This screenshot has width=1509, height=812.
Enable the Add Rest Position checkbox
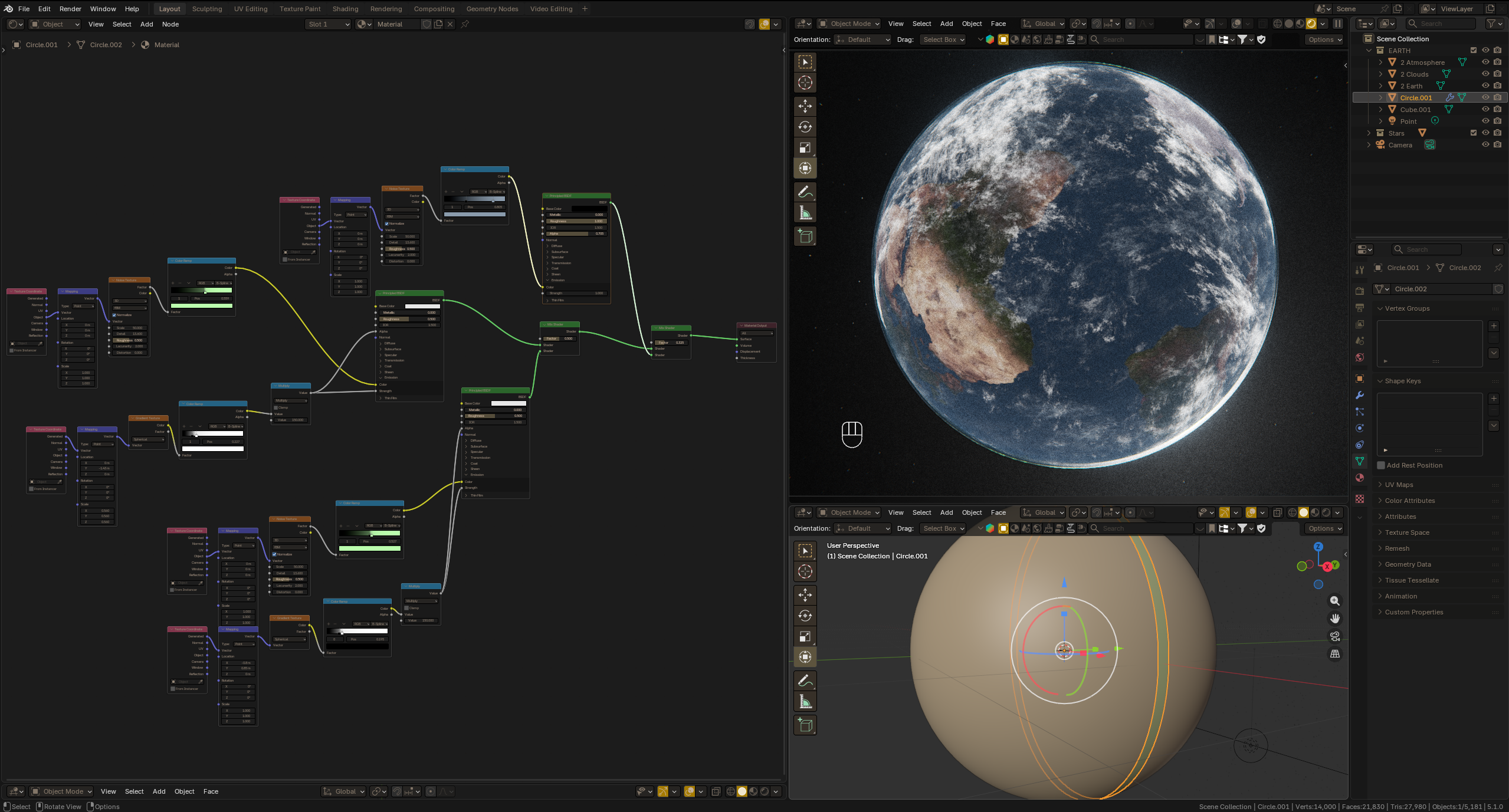click(x=1381, y=465)
